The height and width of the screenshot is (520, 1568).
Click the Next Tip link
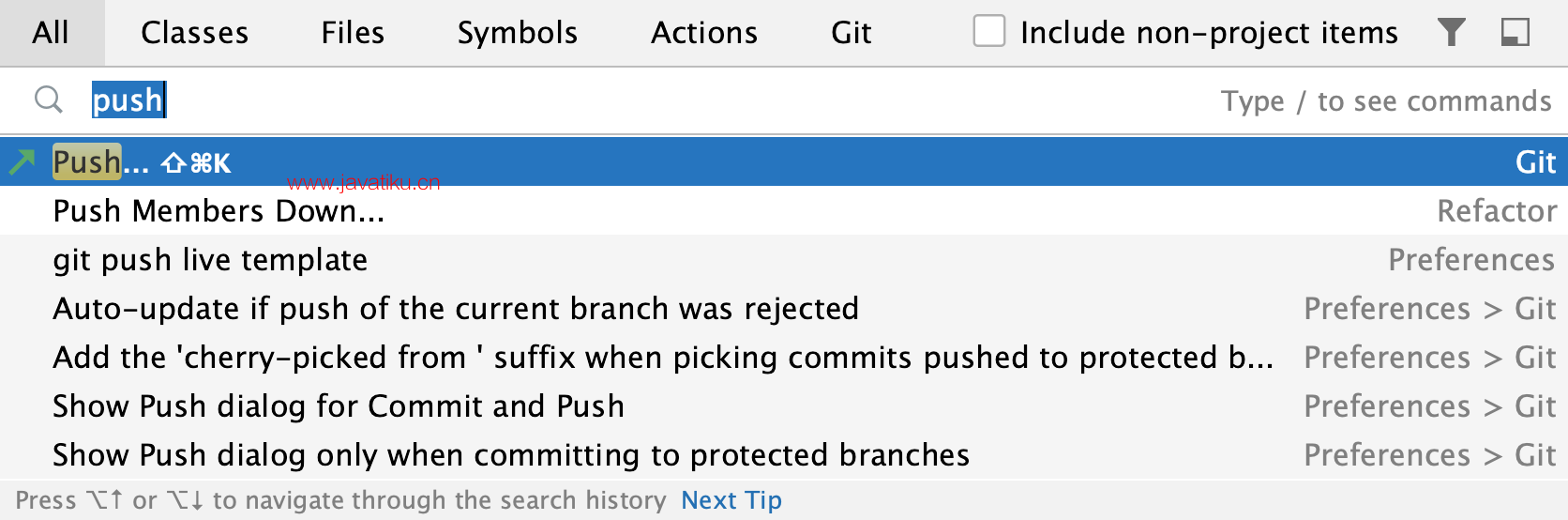pyautogui.click(x=731, y=500)
